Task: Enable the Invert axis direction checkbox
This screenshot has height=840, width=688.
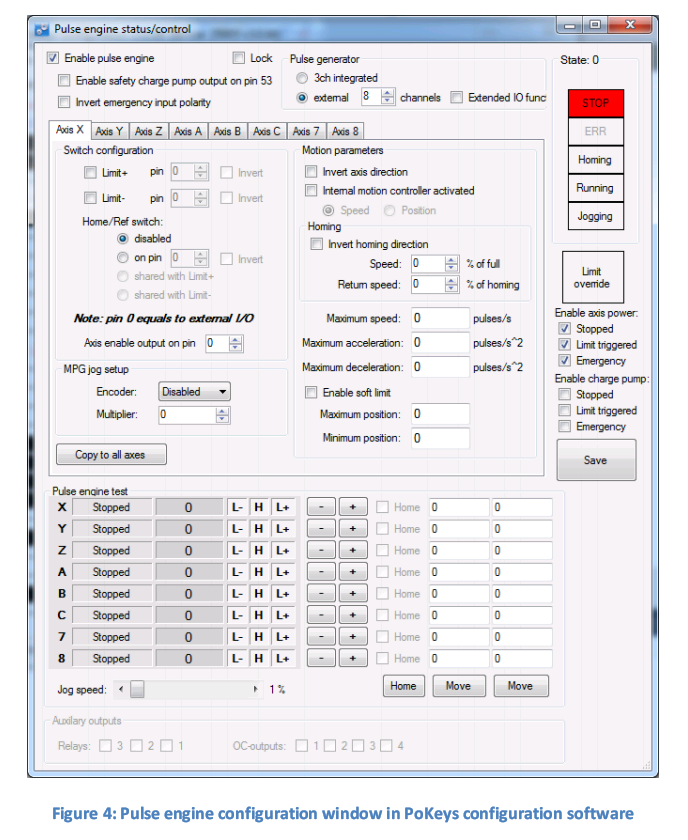Action: 312,172
